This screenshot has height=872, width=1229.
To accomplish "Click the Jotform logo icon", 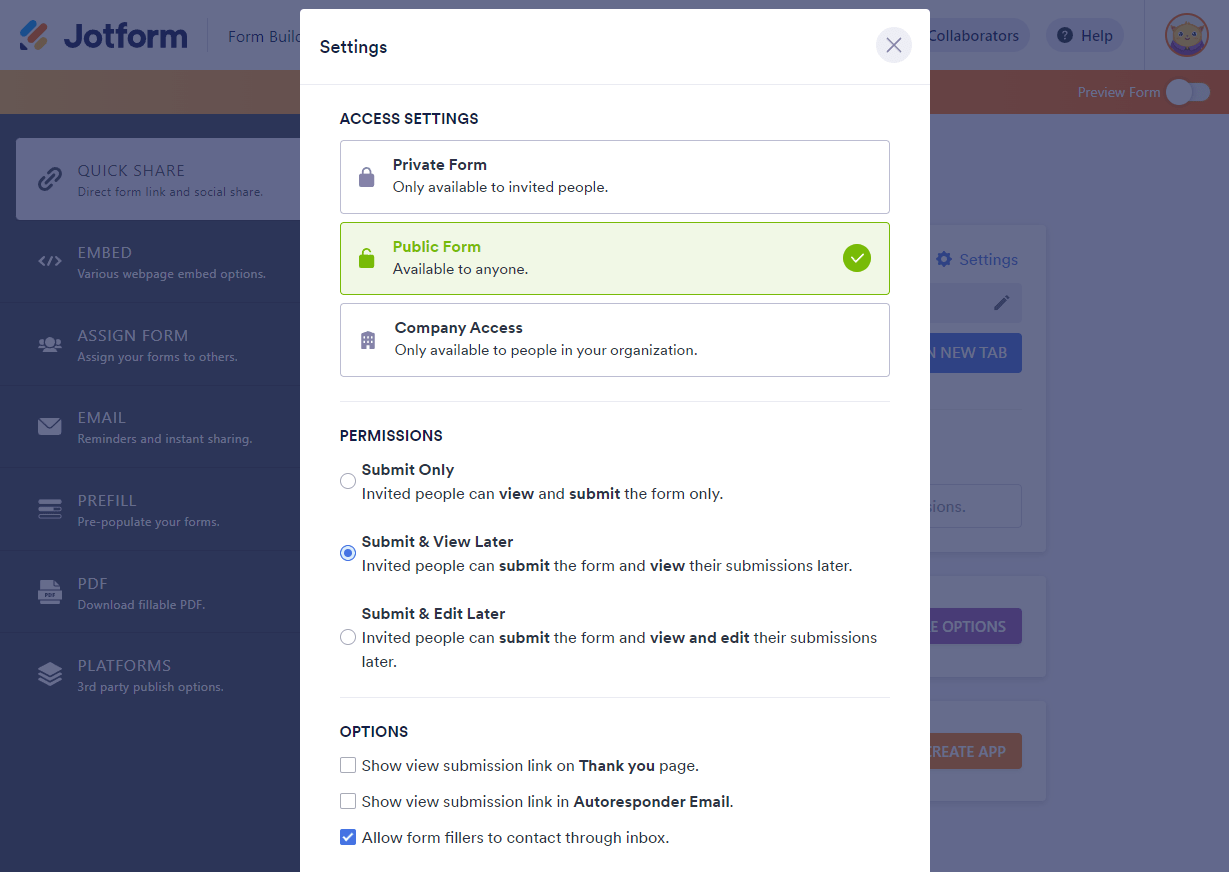I will tap(35, 36).
